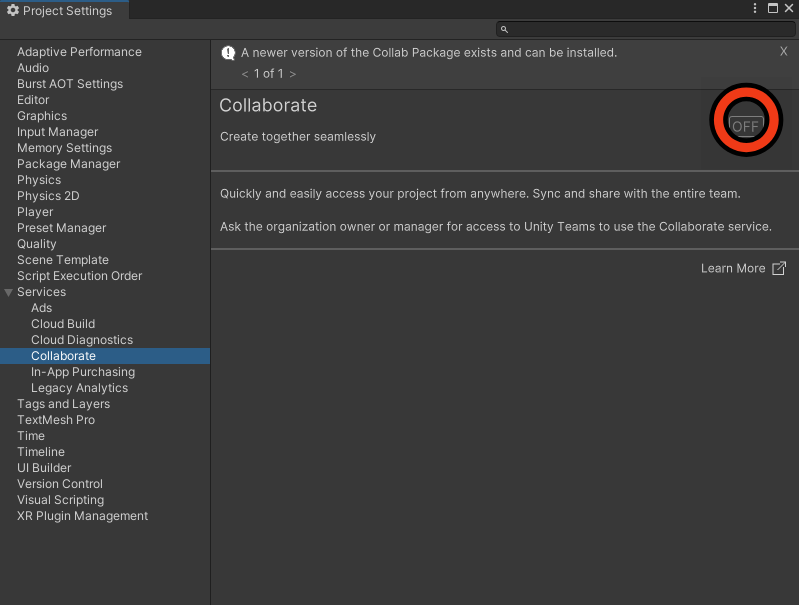The height and width of the screenshot is (605, 799).
Task: Select the Editor settings category
Action: [33, 100]
